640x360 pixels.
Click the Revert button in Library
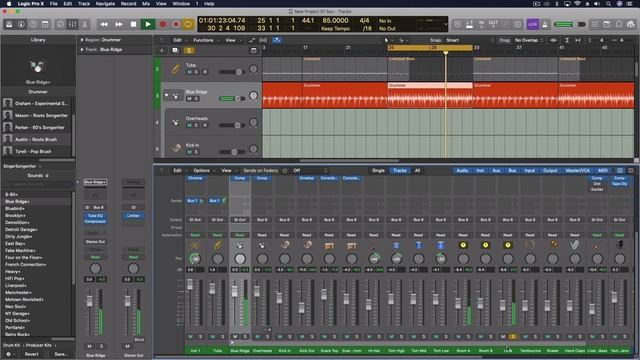[x=31, y=354]
